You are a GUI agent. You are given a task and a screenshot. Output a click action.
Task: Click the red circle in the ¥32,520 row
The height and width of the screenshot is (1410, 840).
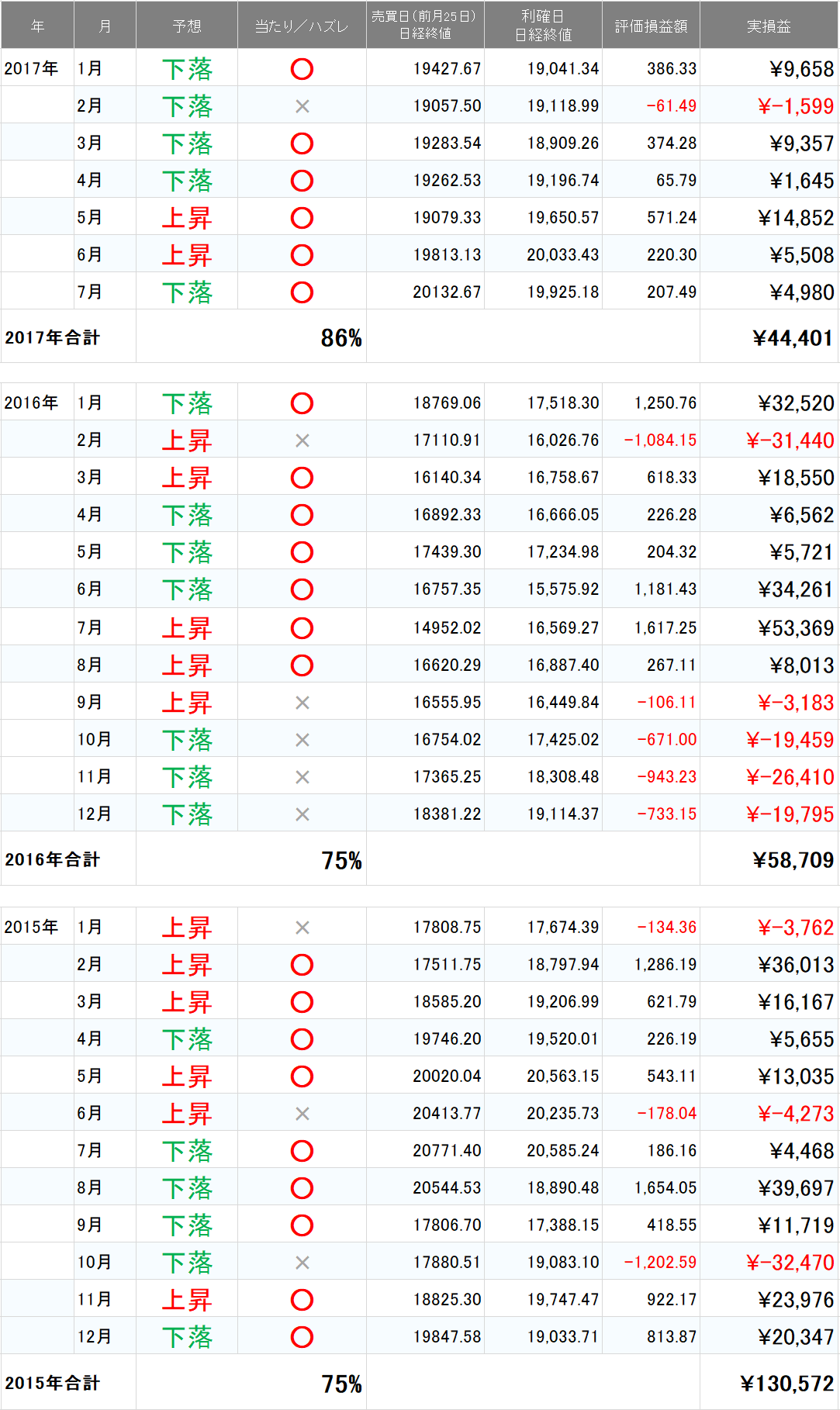(302, 403)
